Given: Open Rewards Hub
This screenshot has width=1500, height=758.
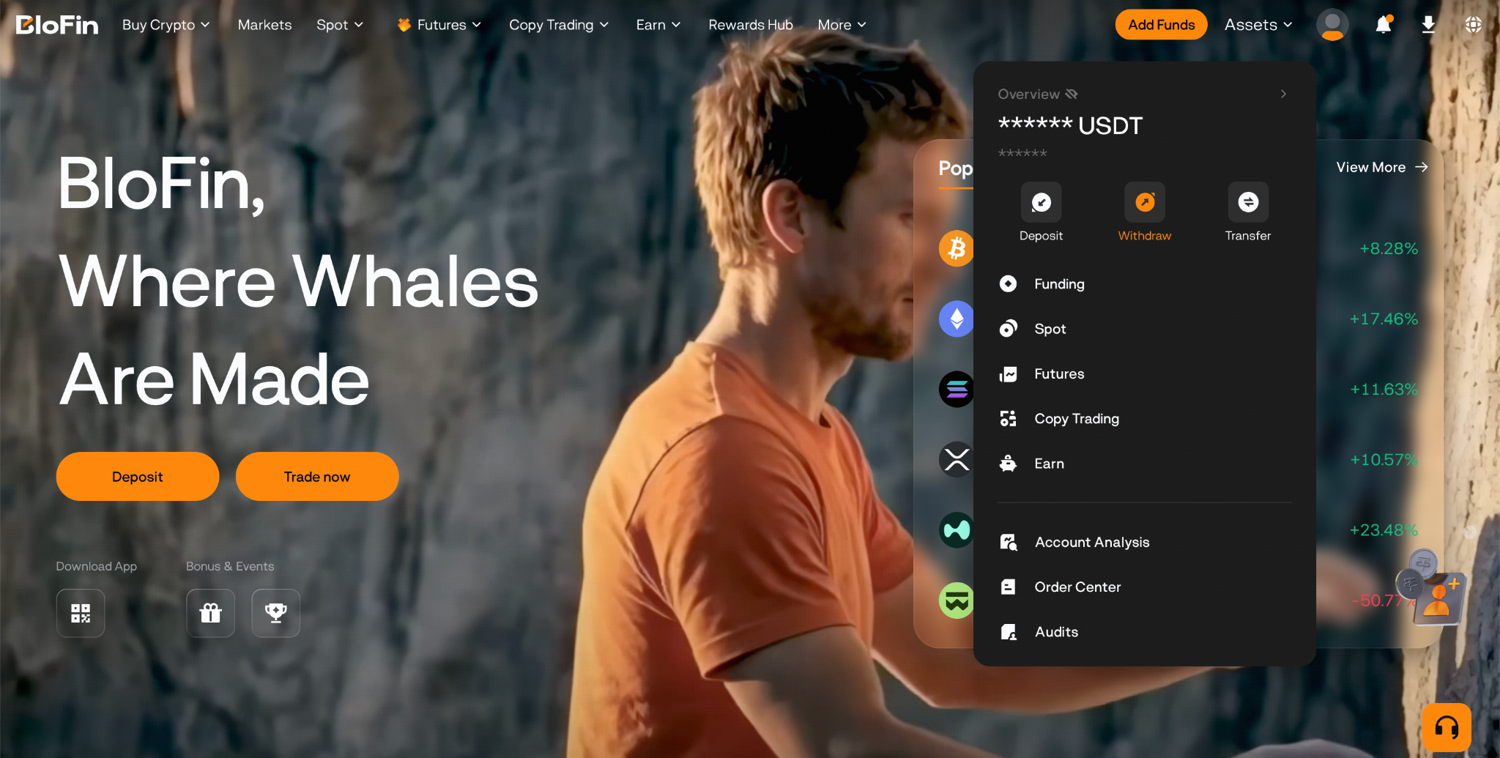Looking at the screenshot, I should [751, 25].
